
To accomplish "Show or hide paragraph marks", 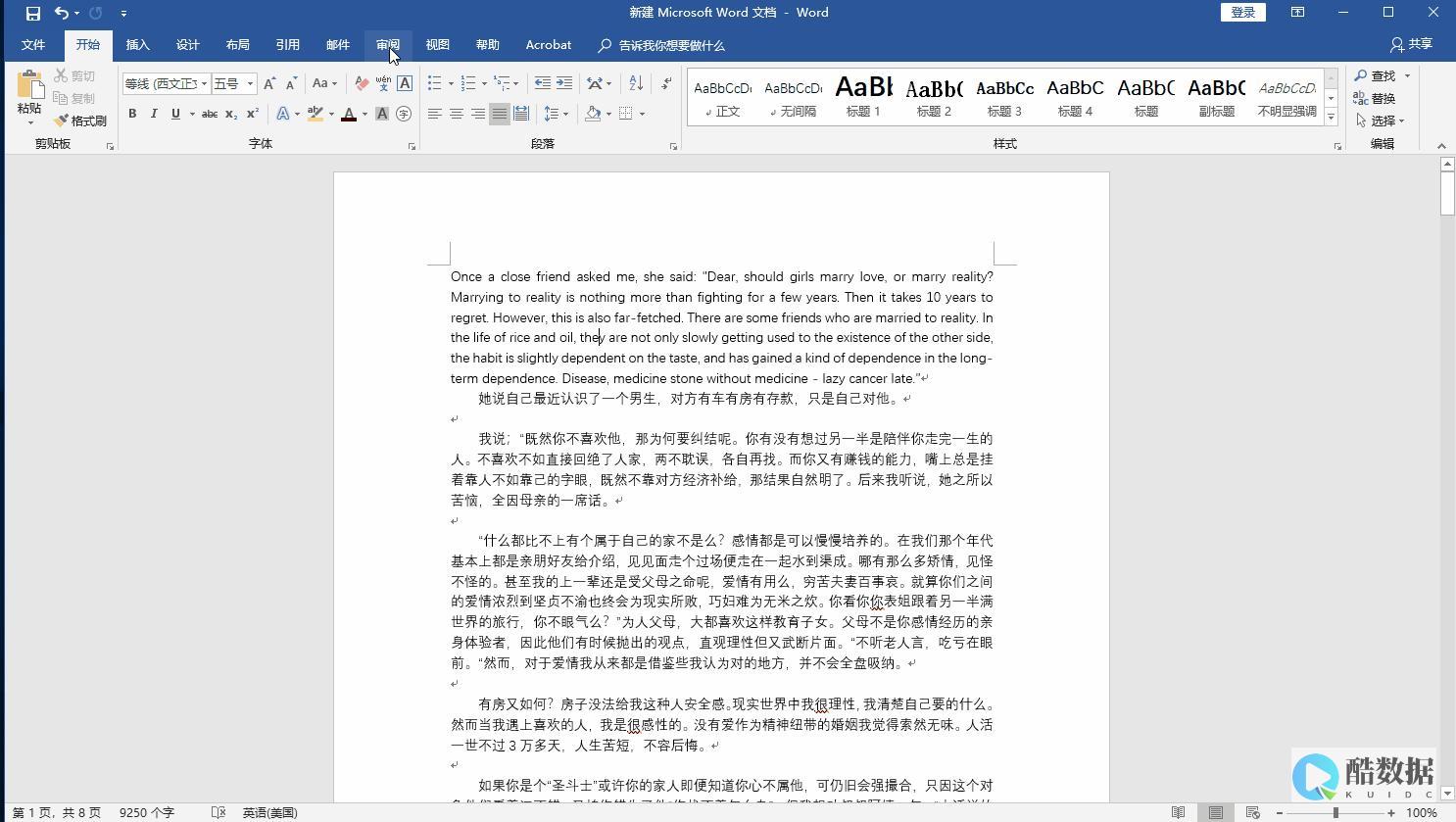I will [x=666, y=83].
